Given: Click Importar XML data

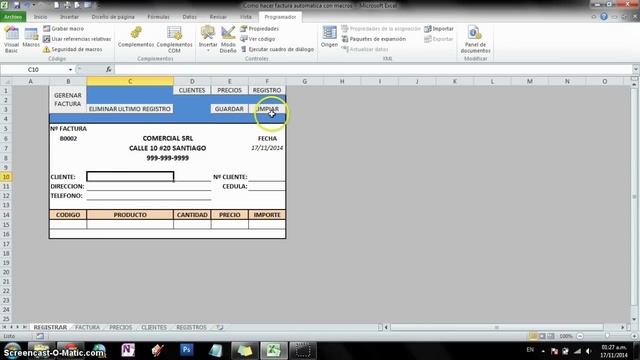Looking at the screenshot, I should (x=439, y=29).
